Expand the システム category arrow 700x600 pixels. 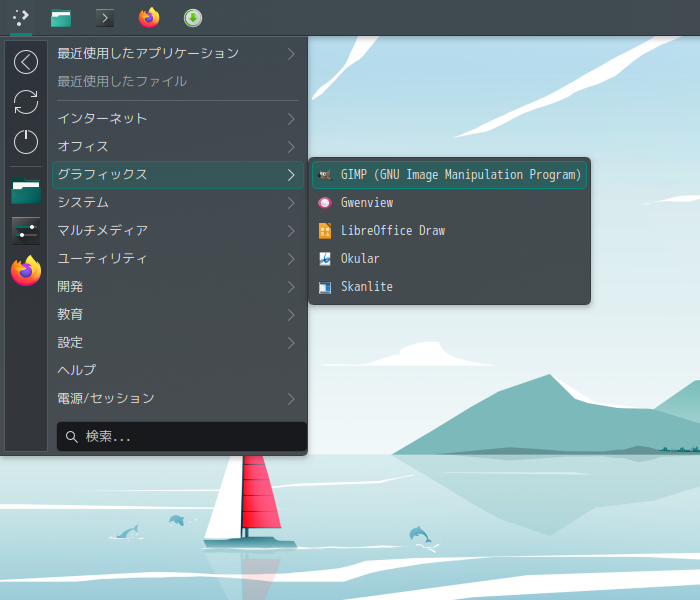click(x=291, y=203)
